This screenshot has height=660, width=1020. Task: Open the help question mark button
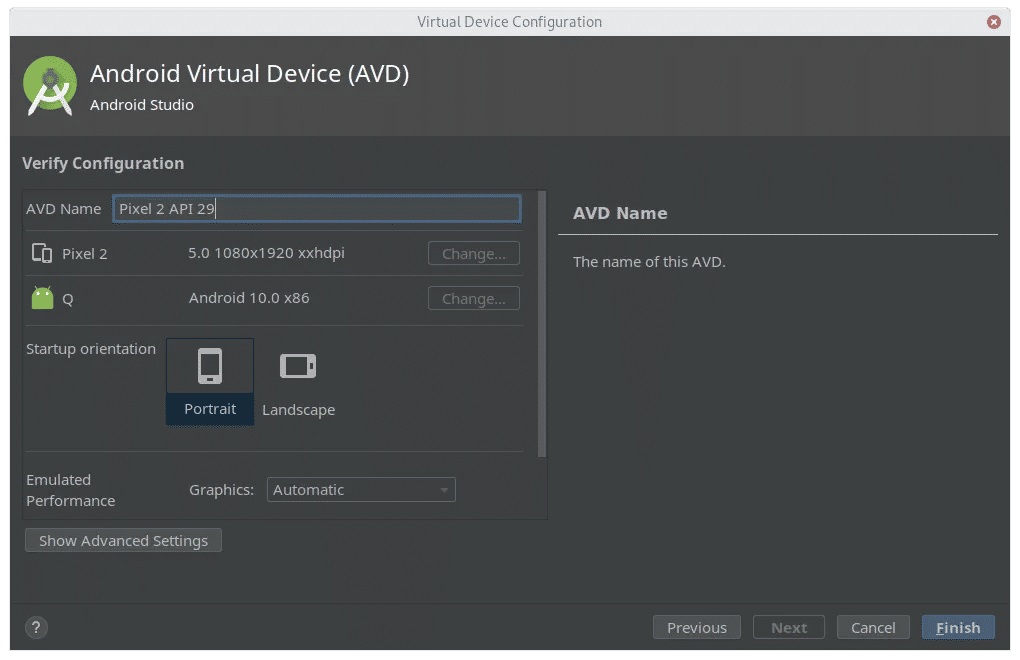[x=36, y=627]
